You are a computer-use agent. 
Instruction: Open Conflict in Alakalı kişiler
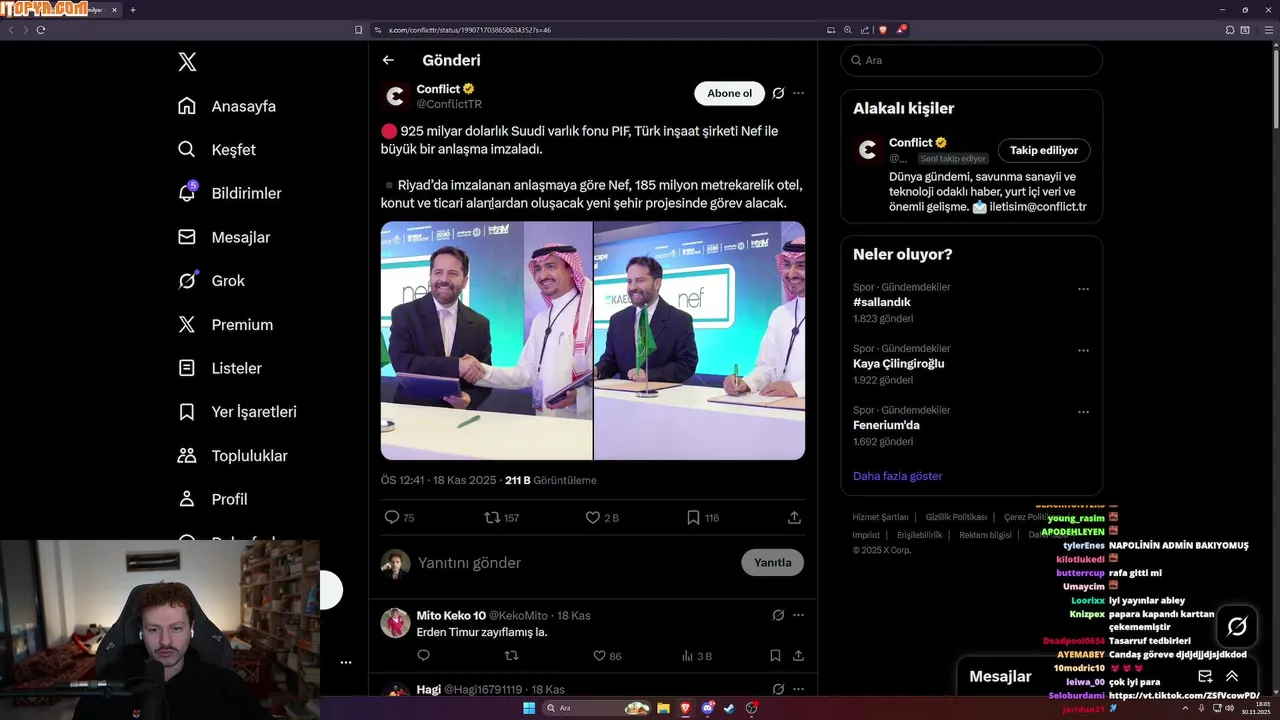910,142
